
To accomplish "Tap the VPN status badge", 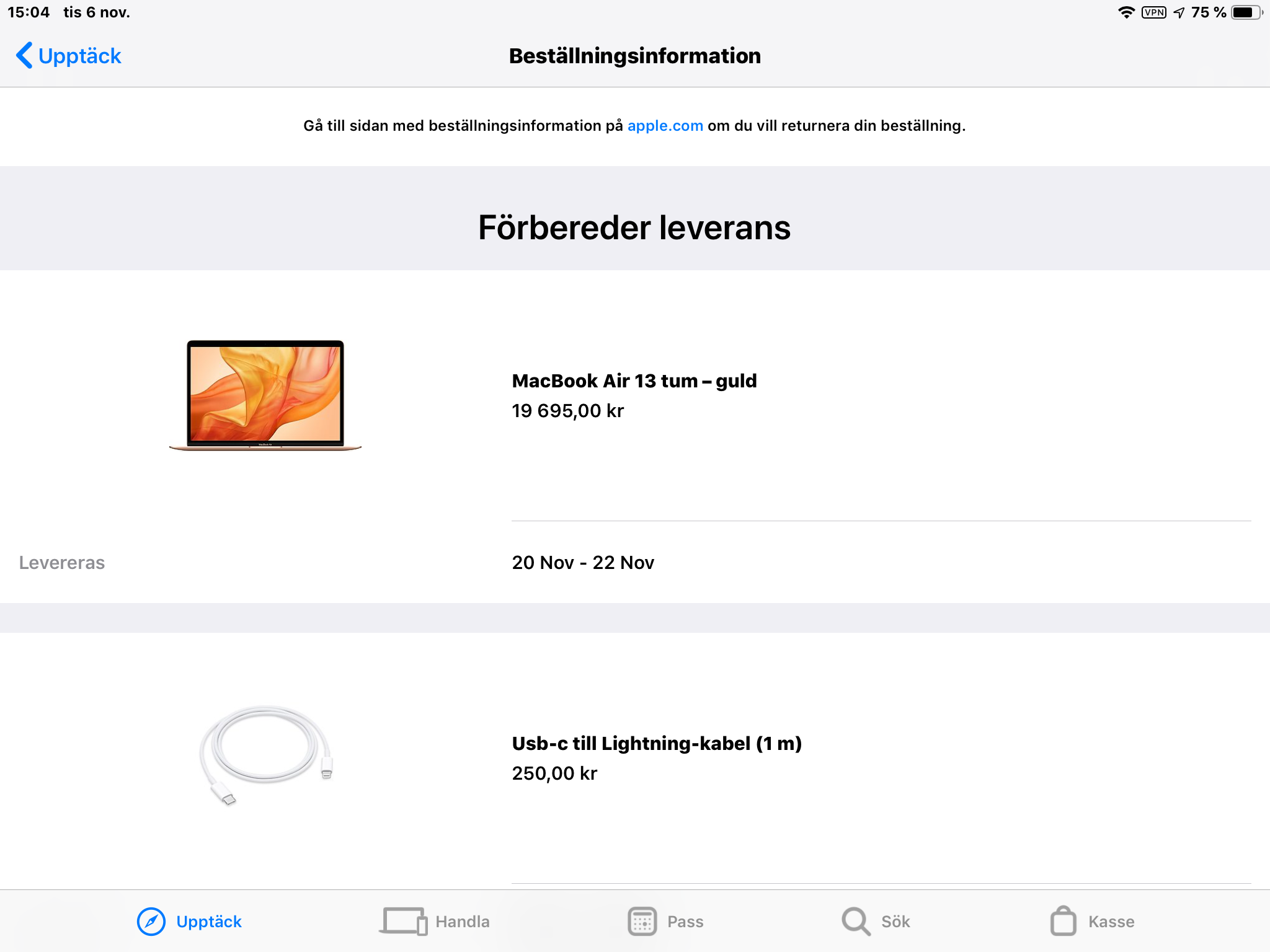I will tap(1154, 12).
